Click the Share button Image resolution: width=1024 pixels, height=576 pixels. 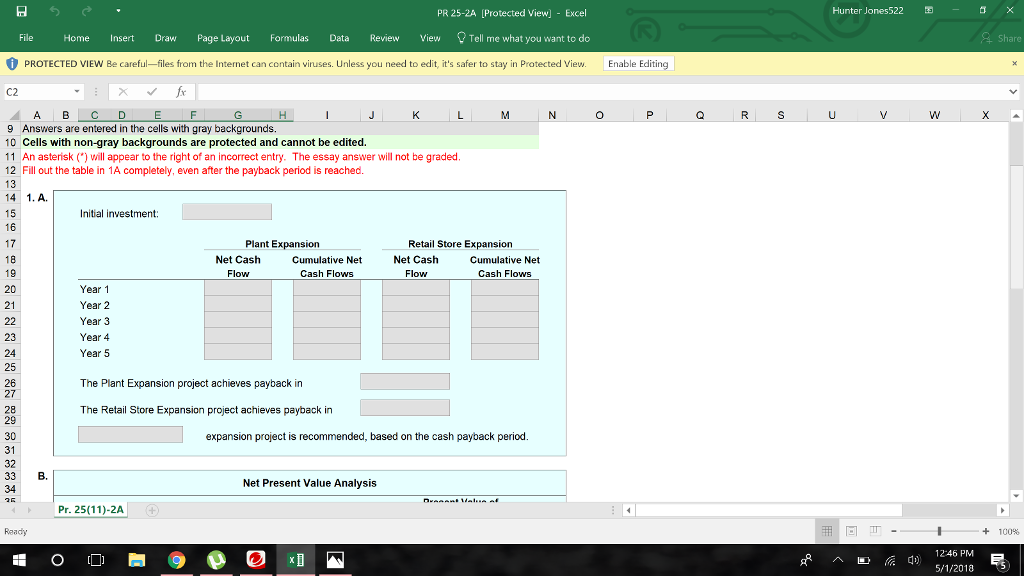(x=1001, y=38)
